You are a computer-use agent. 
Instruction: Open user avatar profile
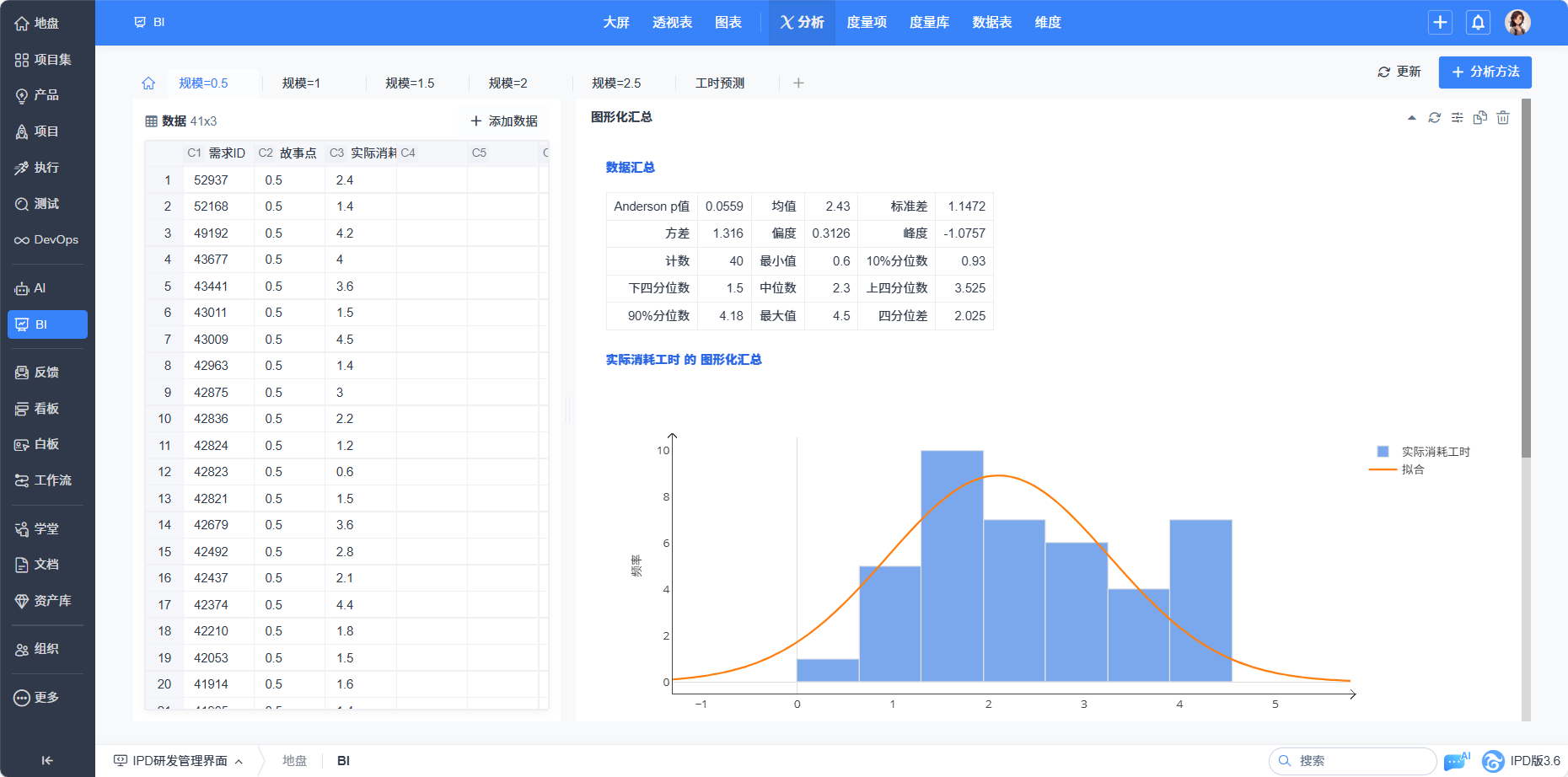pyautogui.click(x=1517, y=23)
